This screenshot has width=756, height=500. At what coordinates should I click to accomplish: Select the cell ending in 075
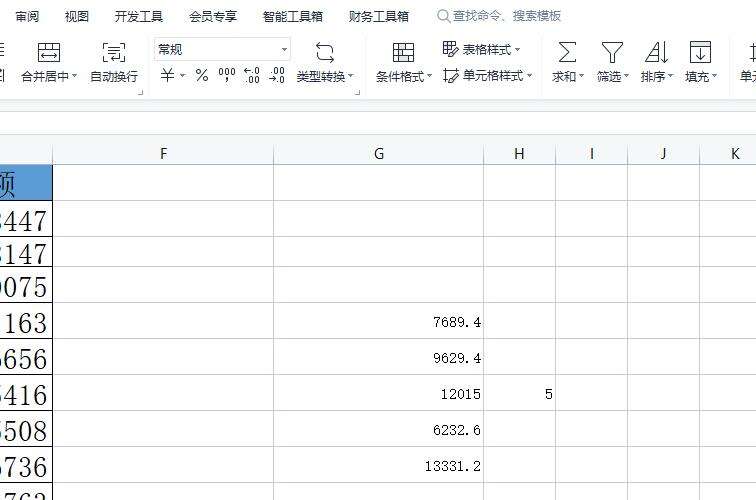pyautogui.click(x=26, y=285)
